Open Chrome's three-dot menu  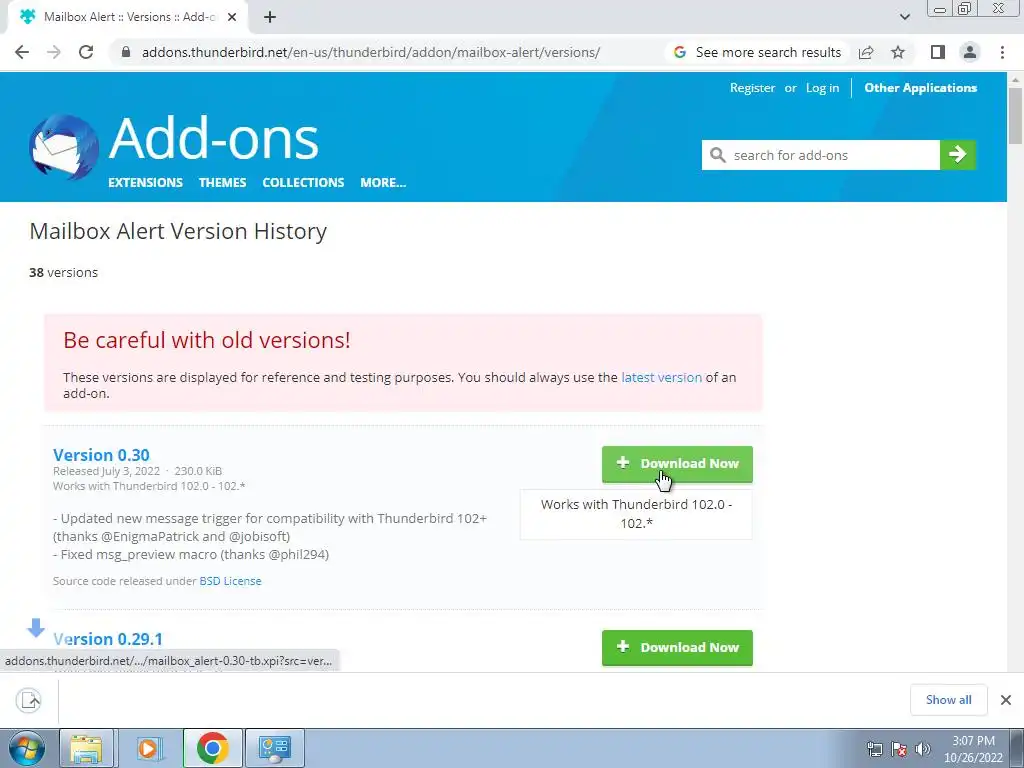(1002, 52)
